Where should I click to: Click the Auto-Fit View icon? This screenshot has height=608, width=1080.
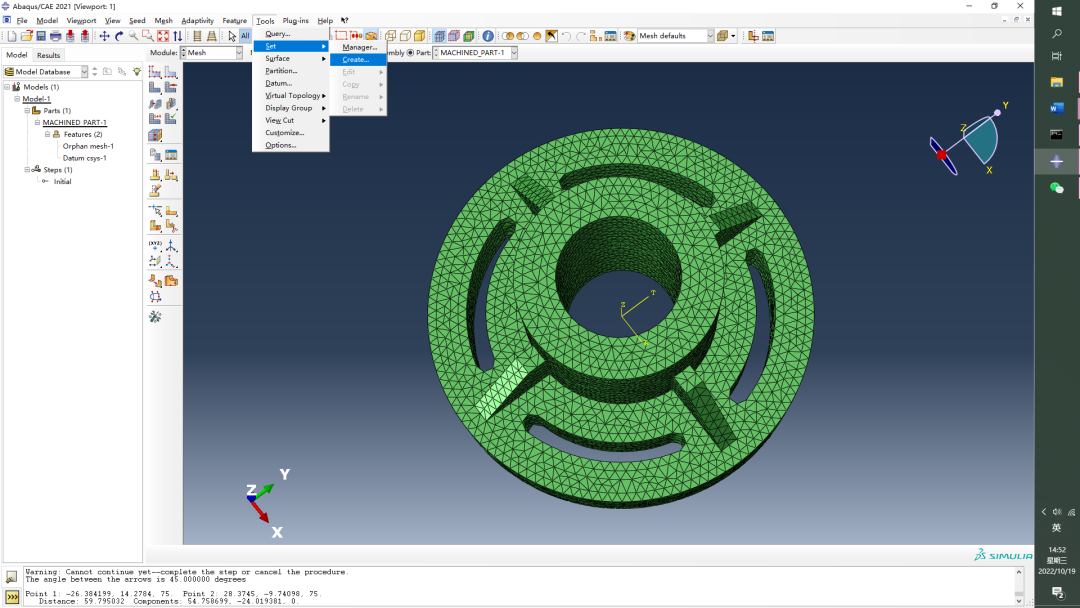tap(163, 36)
